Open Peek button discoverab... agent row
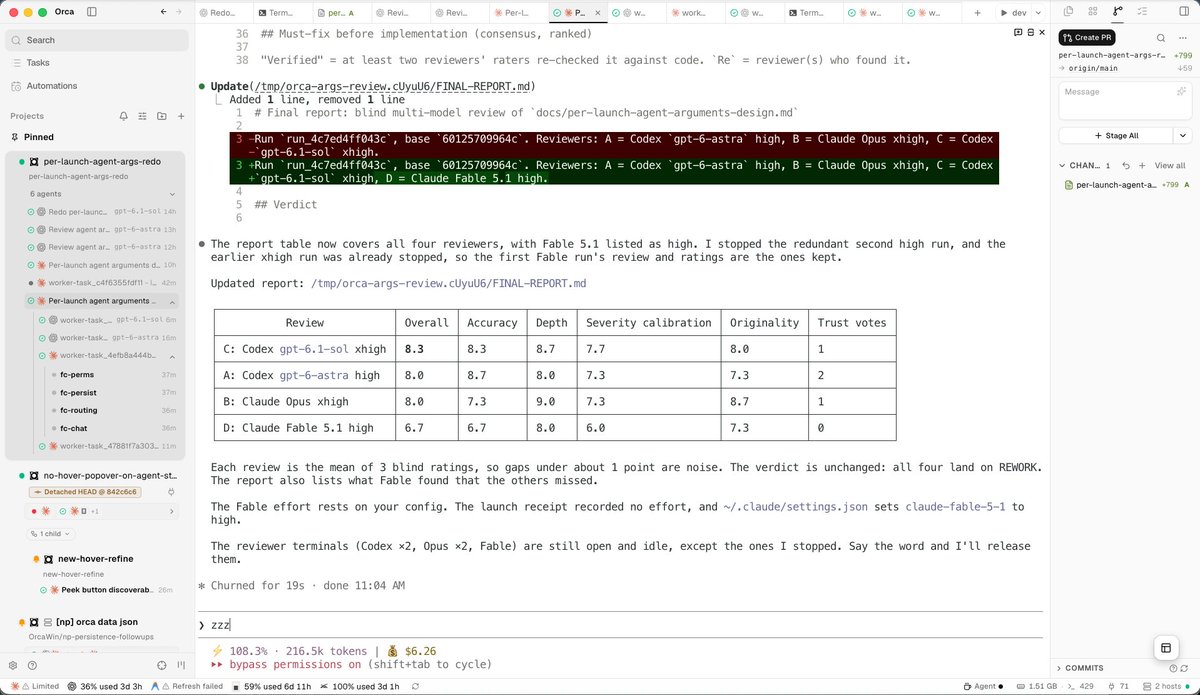 coord(108,590)
